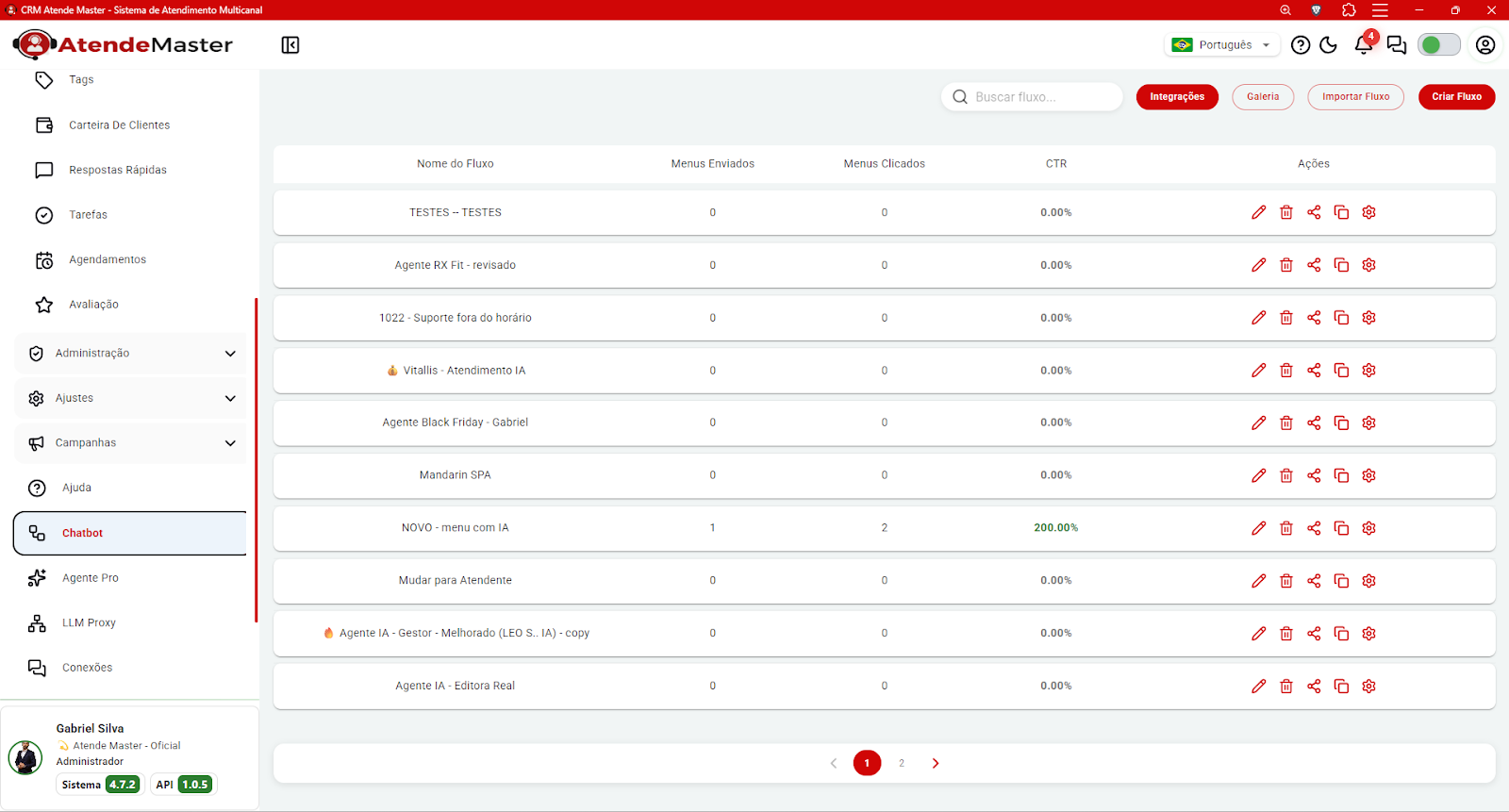Edit the Mandarin SPA flow
1509x812 pixels.
(x=1258, y=475)
